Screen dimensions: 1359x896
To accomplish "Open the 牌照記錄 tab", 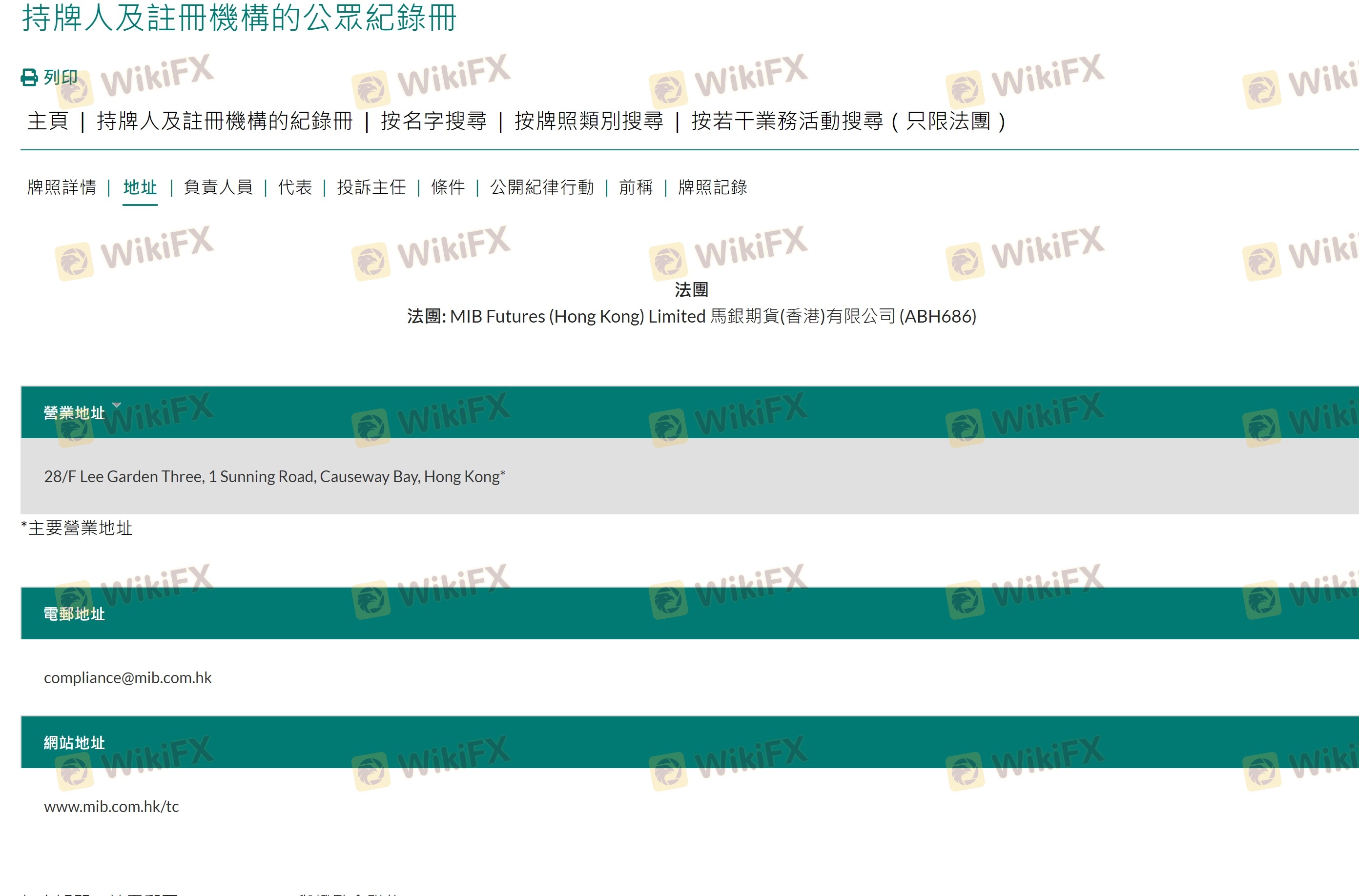I will (x=712, y=187).
